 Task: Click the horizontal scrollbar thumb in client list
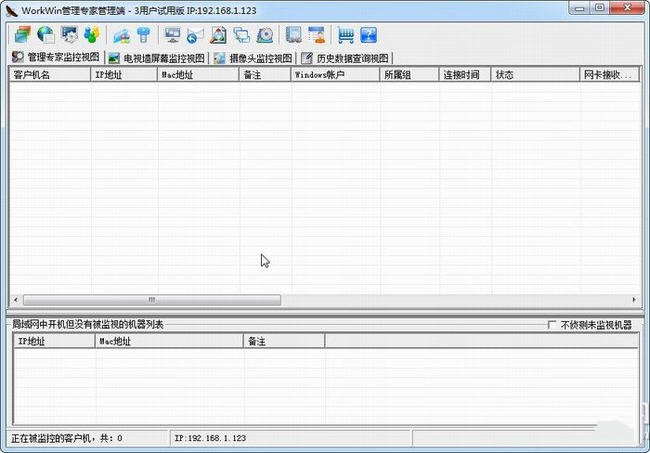[152, 299]
